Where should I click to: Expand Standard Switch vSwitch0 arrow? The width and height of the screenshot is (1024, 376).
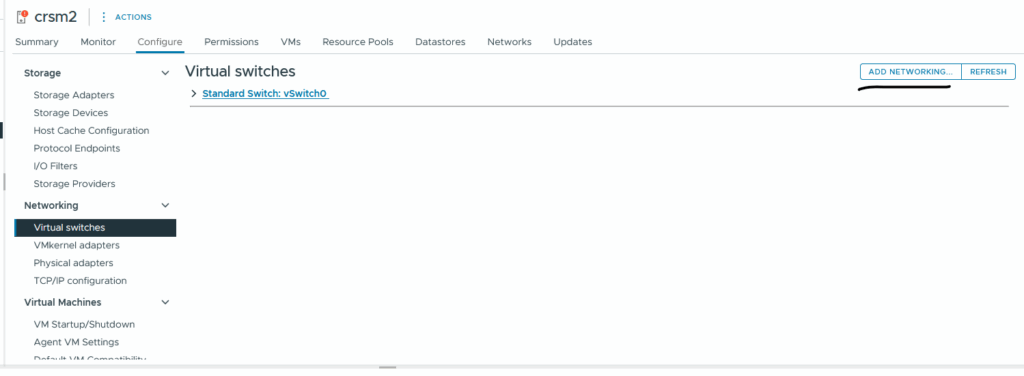193,93
